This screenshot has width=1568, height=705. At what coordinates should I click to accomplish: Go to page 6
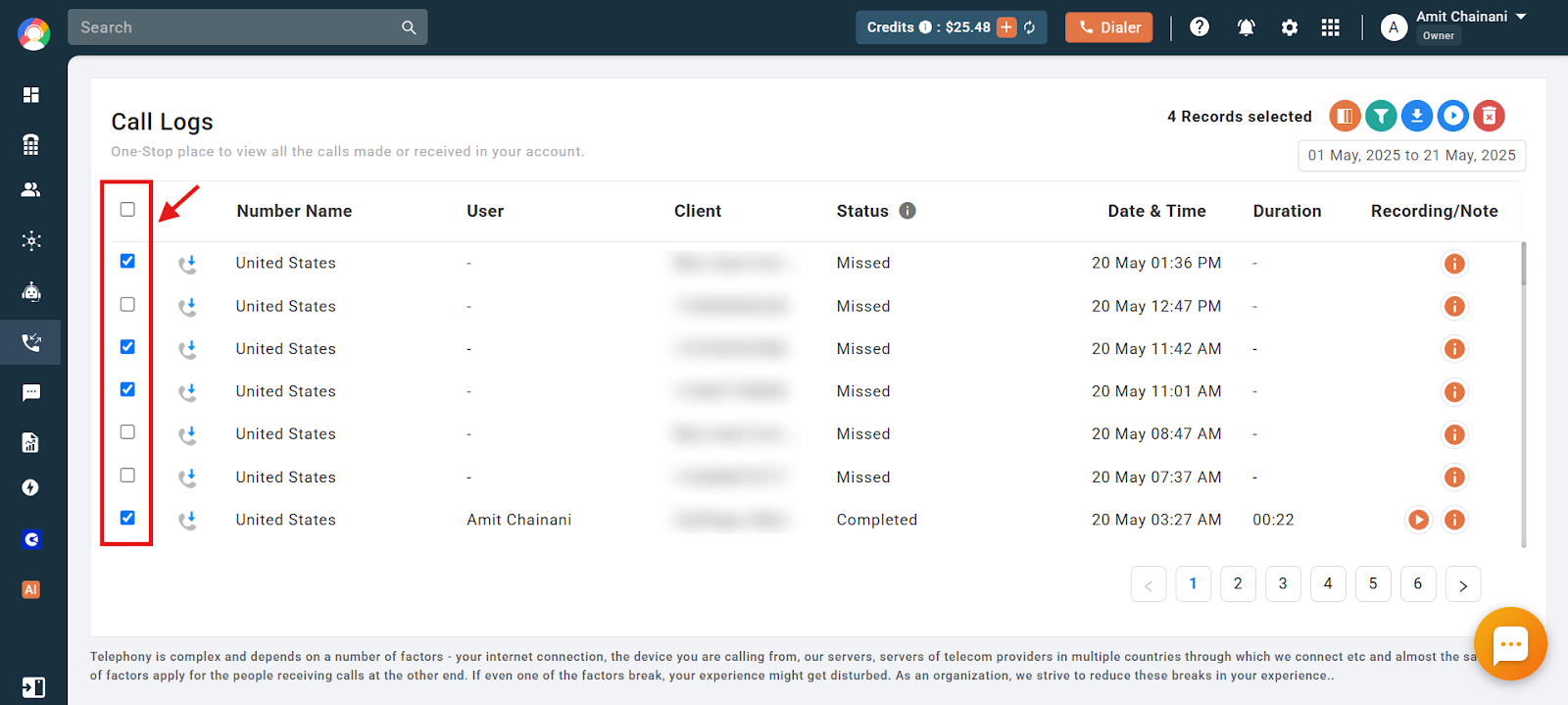click(x=1418, y=583)
